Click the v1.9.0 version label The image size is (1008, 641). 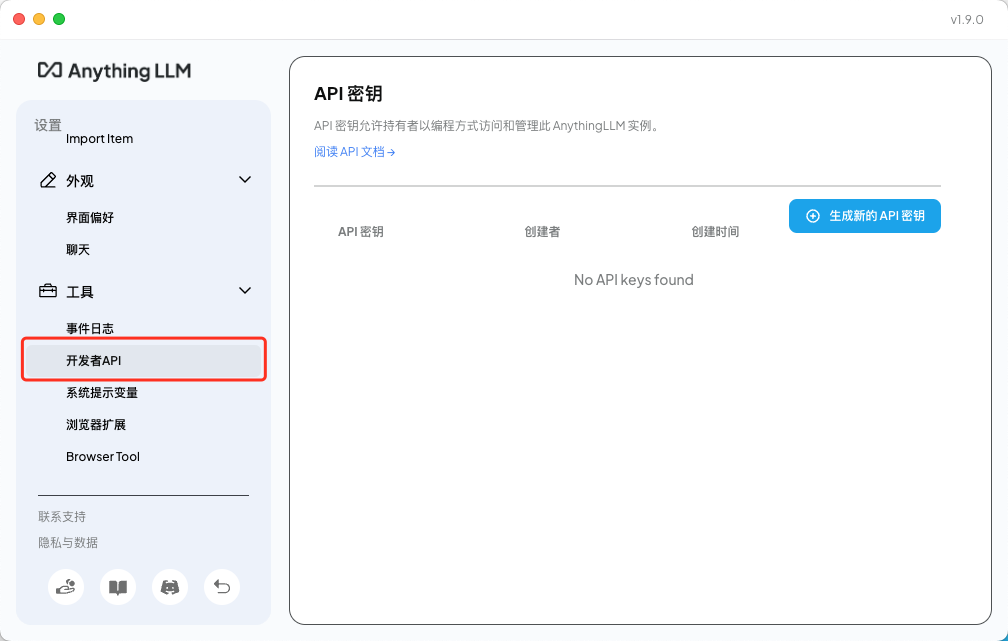pos(967,19)
